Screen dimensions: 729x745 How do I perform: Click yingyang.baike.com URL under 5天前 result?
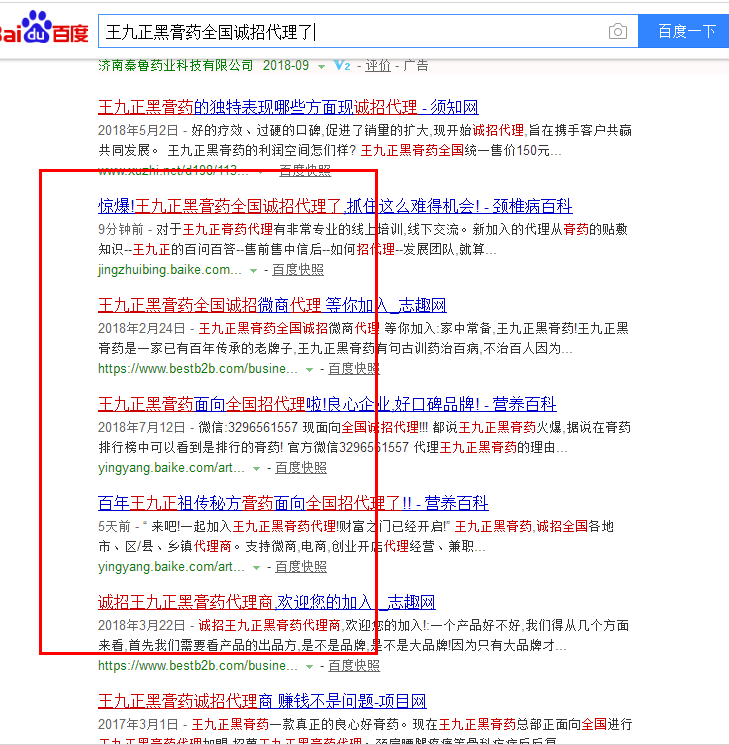(x=171, y=567)
